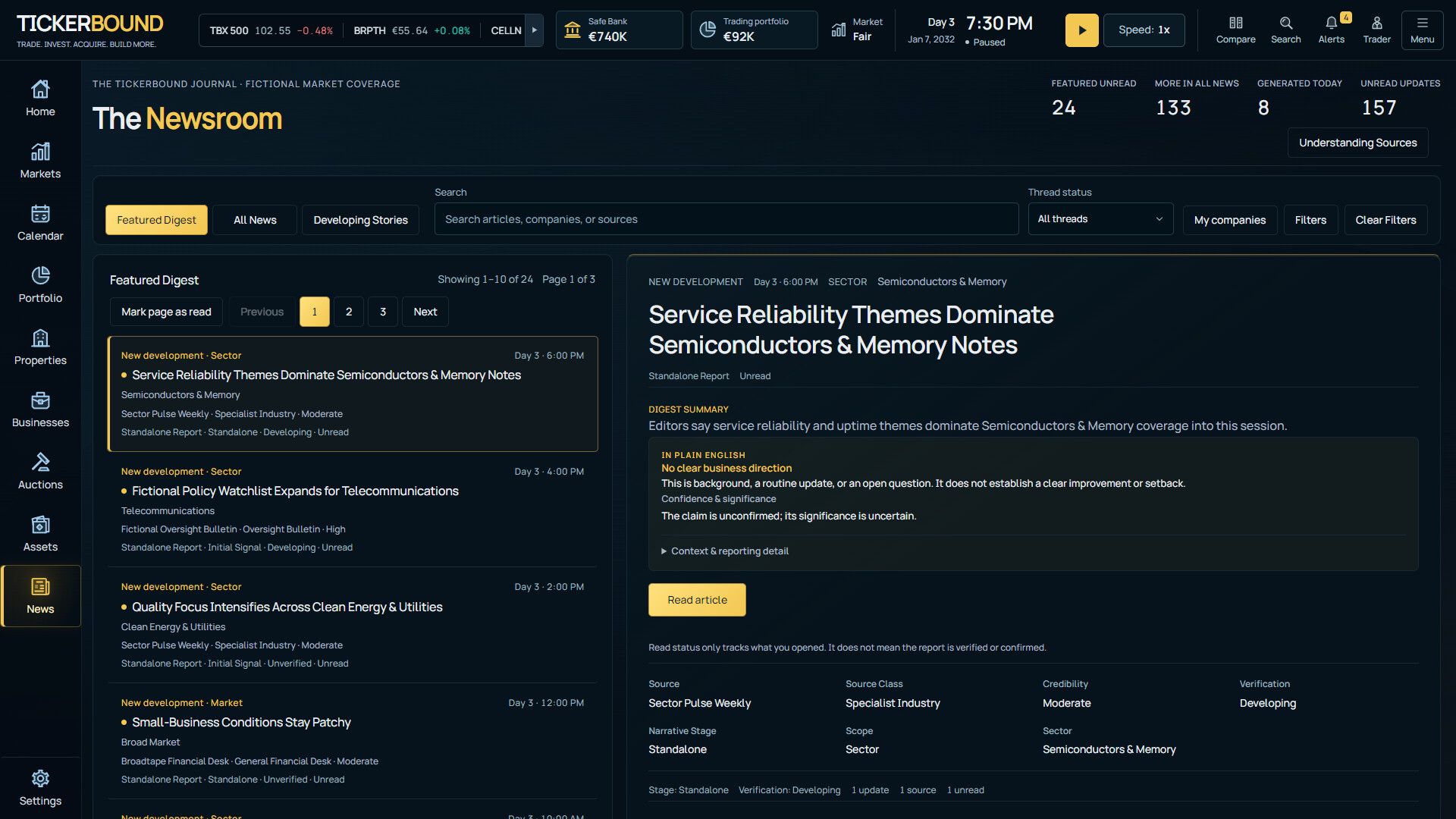Image resolution: width=1456 pixels, height=819 pixels.
Task: Open the Businesses sidebar icon
Action: click(40, 409)
